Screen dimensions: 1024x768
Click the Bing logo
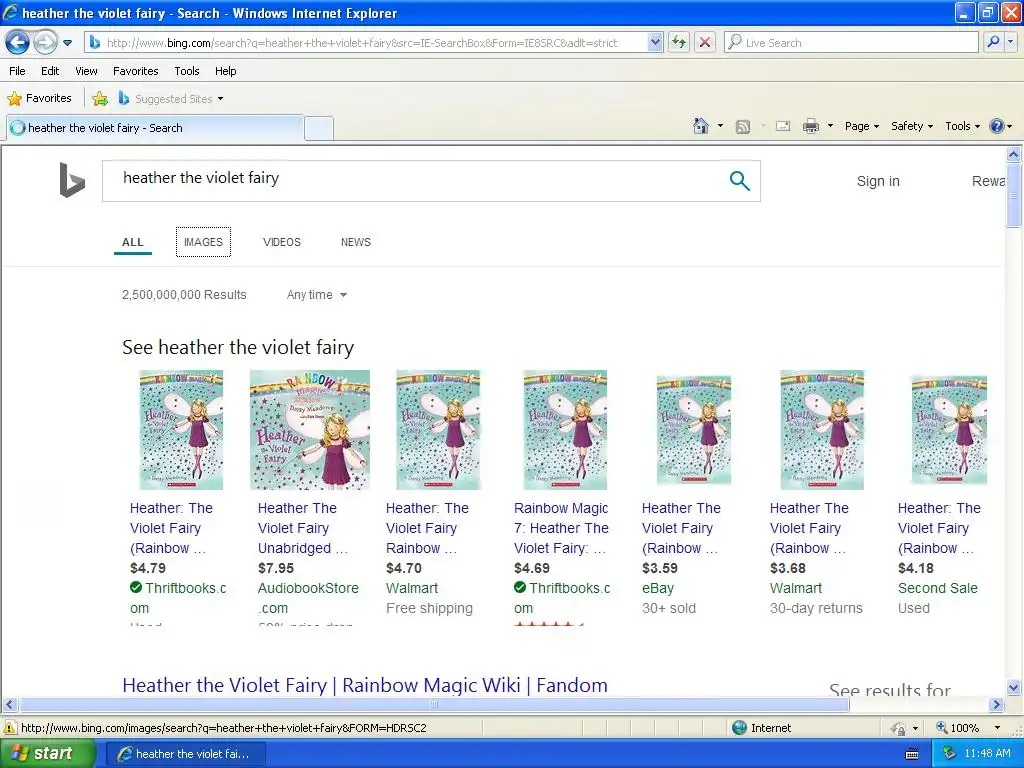point(72,180)
